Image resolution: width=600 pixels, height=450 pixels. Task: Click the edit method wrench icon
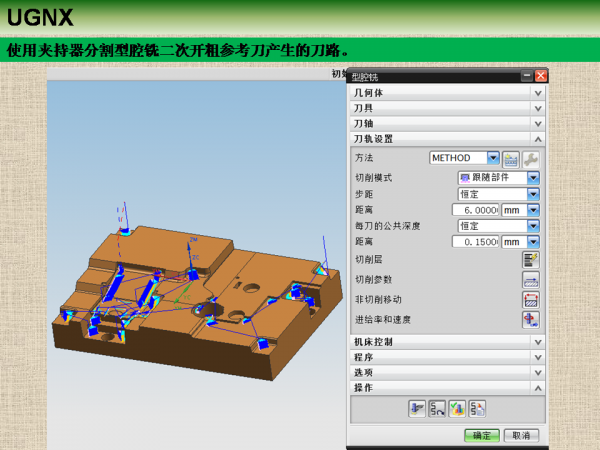(x=531, y=159)
